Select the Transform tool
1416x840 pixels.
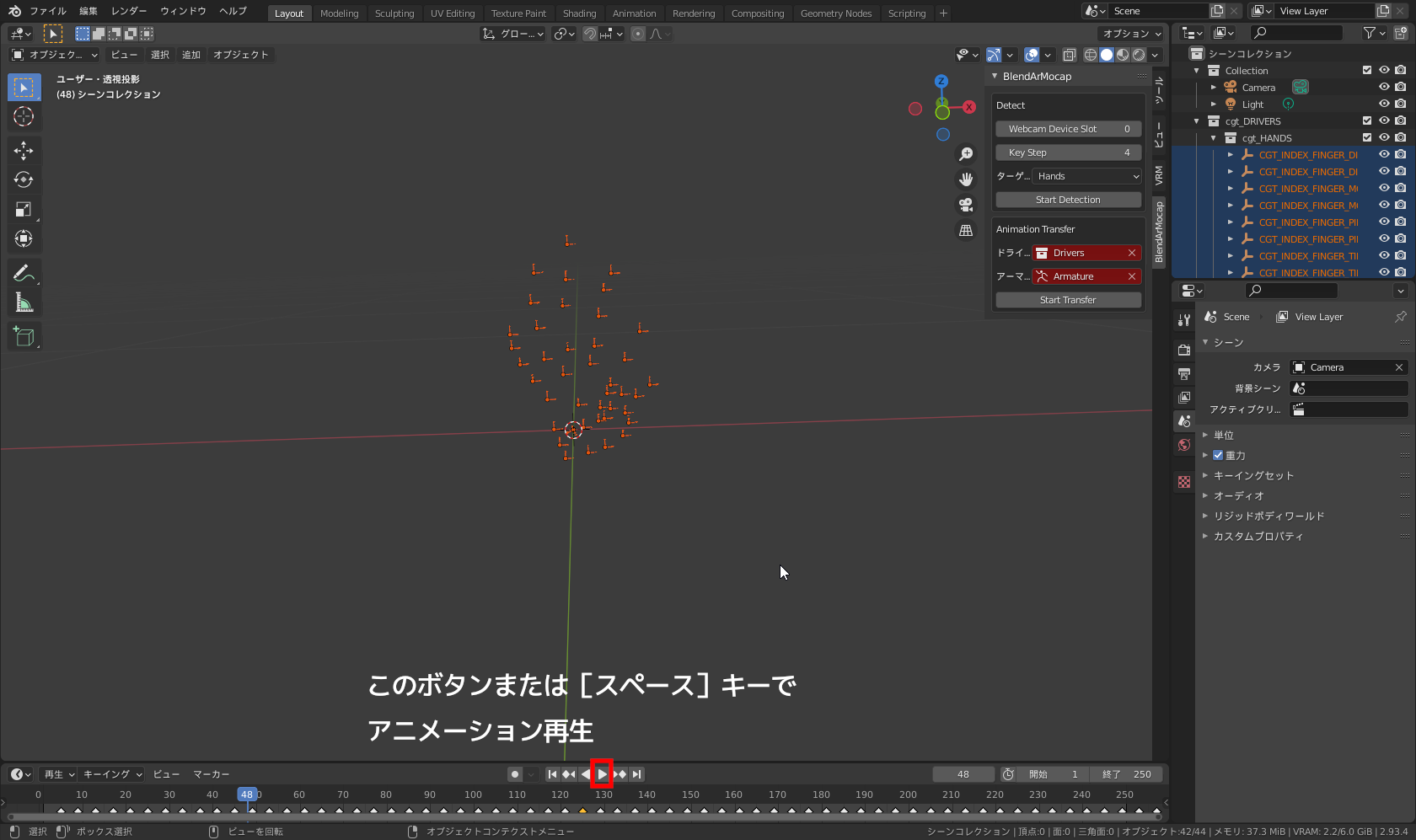(x=24, y=239)
